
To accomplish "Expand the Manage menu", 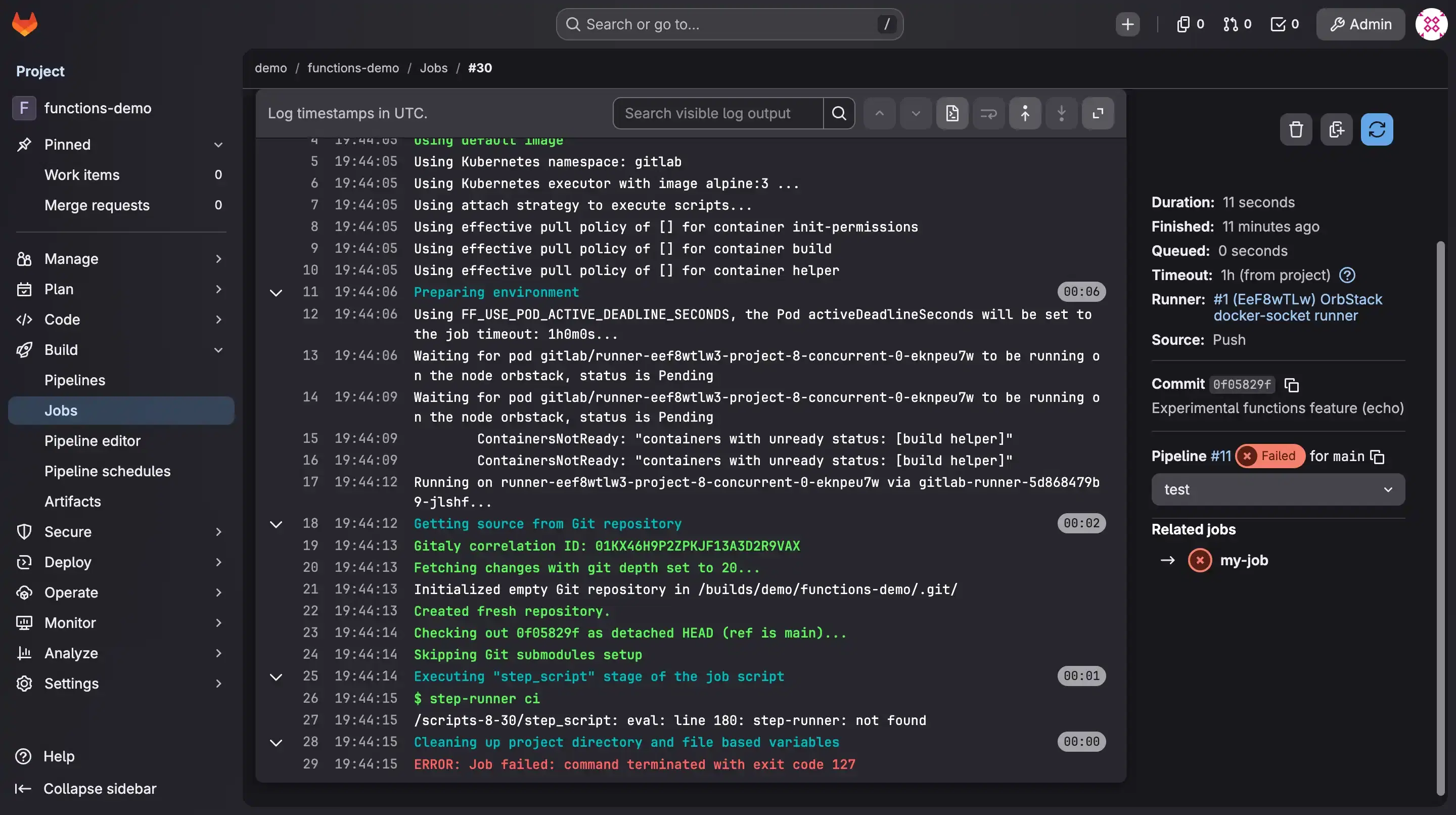I will point(121,259).
